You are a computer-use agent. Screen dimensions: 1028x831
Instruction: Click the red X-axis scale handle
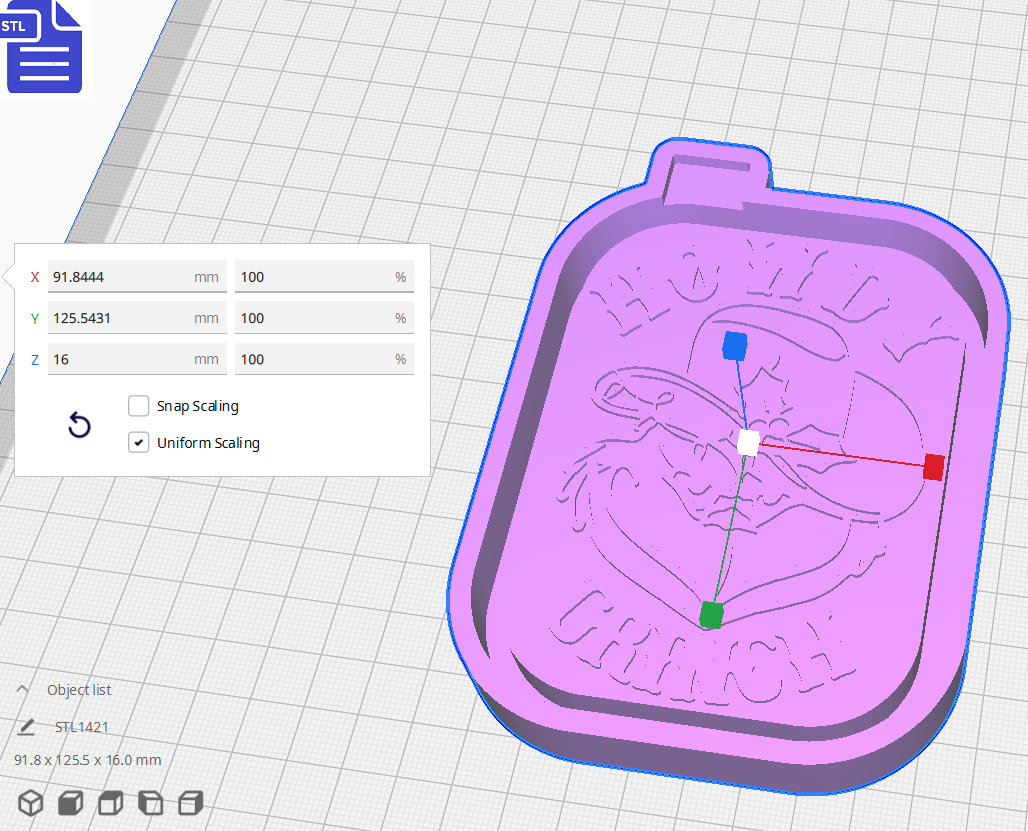tap(932, 466)
